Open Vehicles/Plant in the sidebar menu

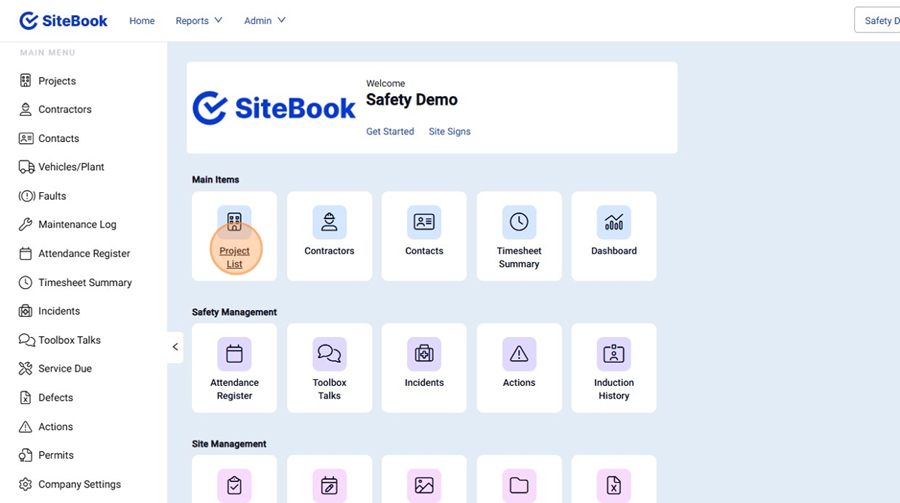(71, 167)
